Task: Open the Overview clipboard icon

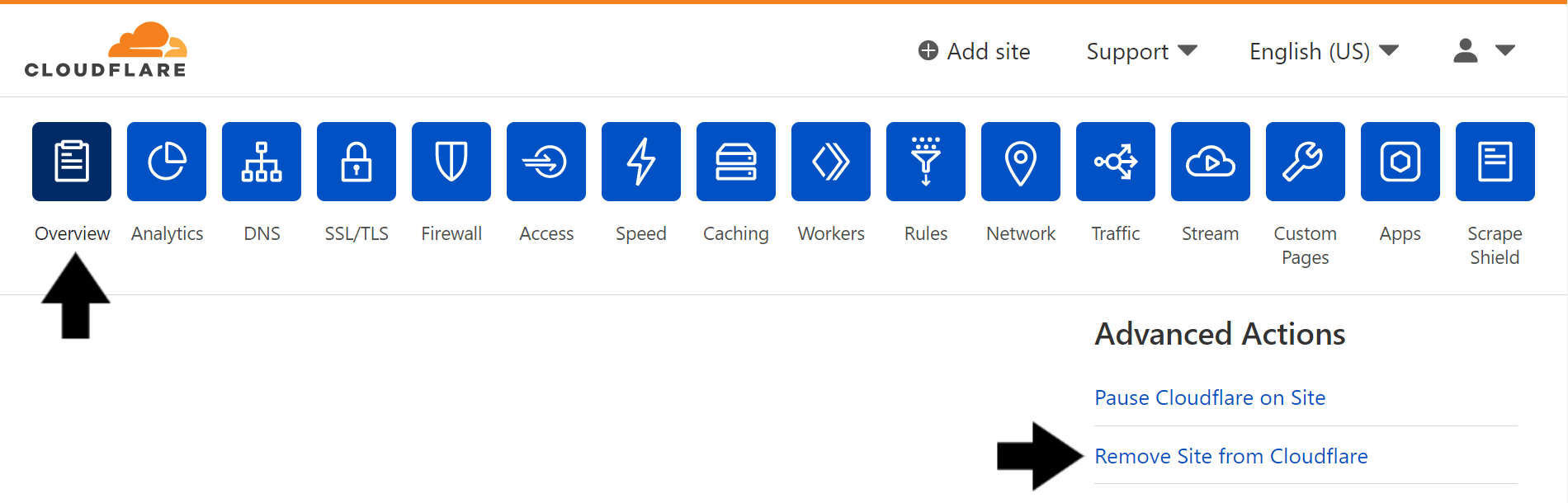Action: [x=72, y=162]
